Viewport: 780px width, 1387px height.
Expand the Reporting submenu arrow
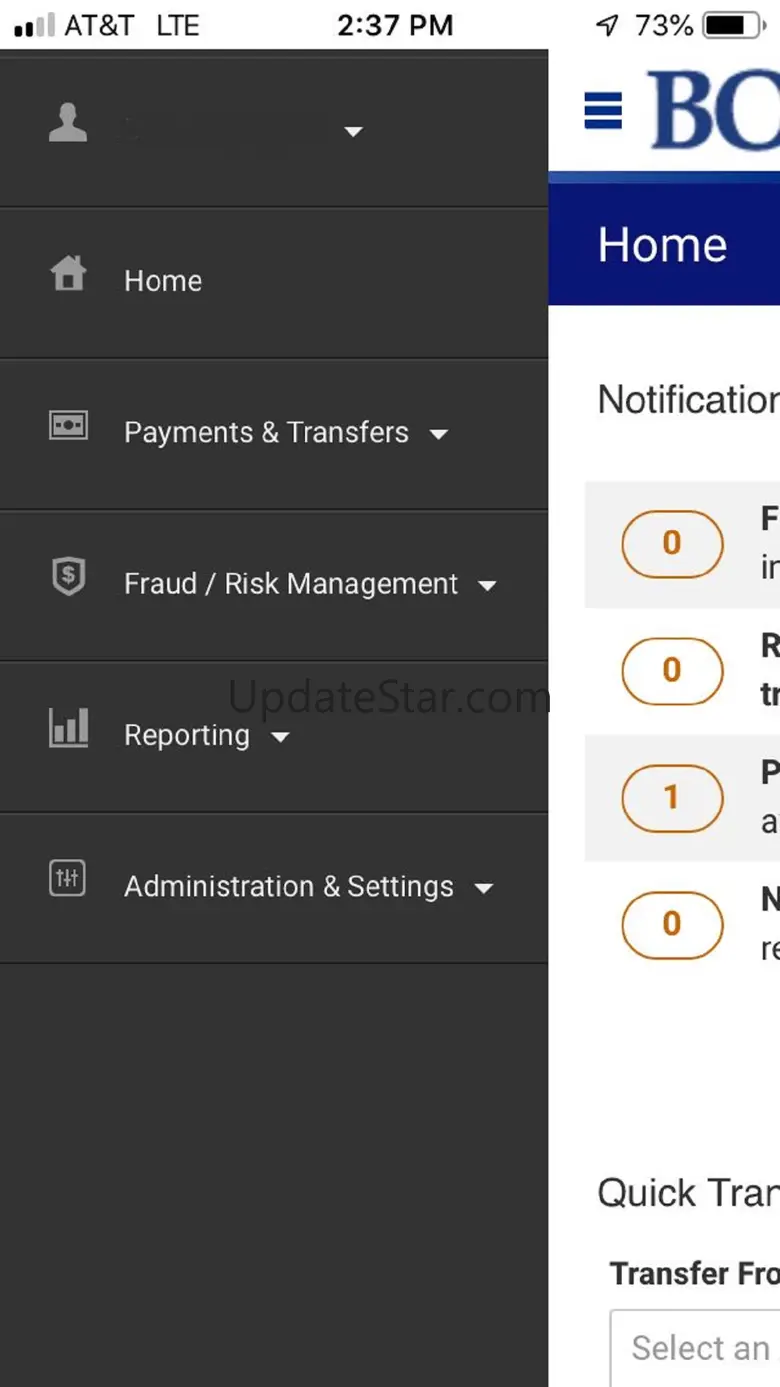click(x=280, y=738)
